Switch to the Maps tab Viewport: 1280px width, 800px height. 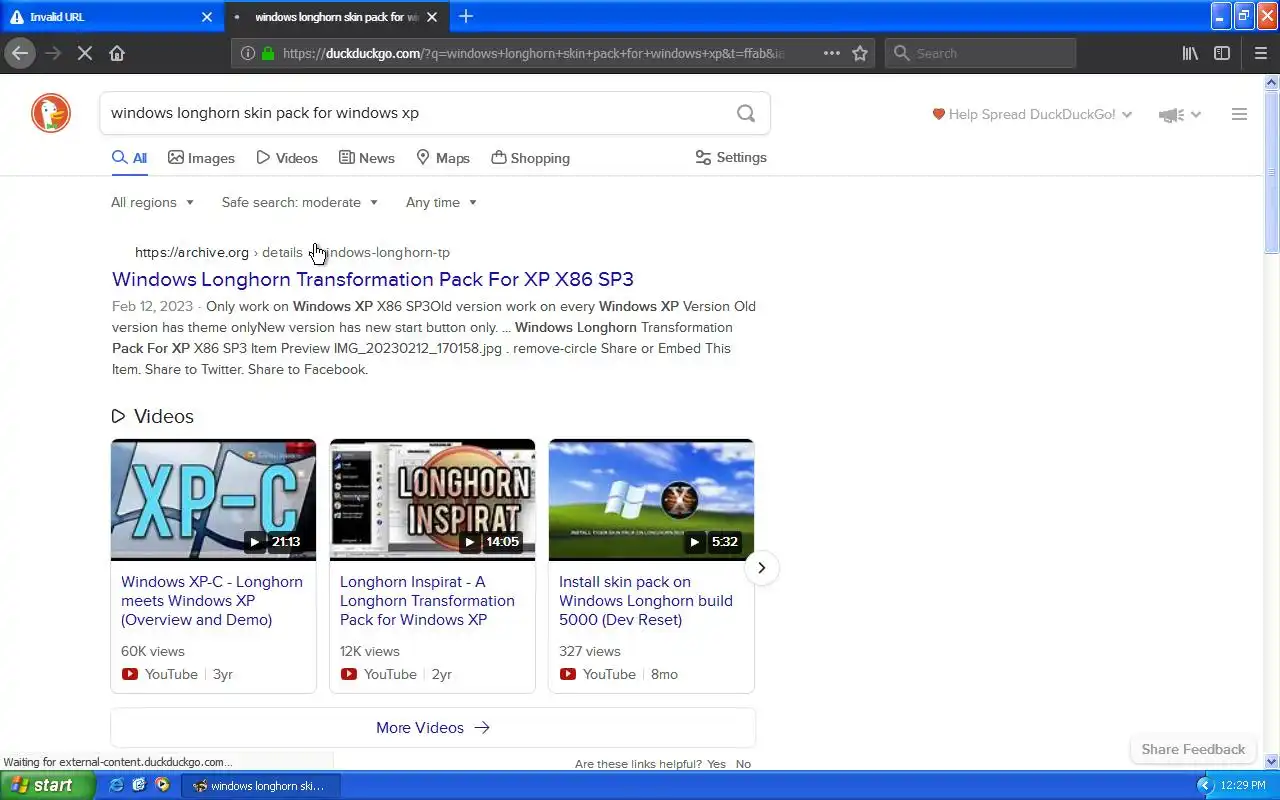click(x=443, y=158)
